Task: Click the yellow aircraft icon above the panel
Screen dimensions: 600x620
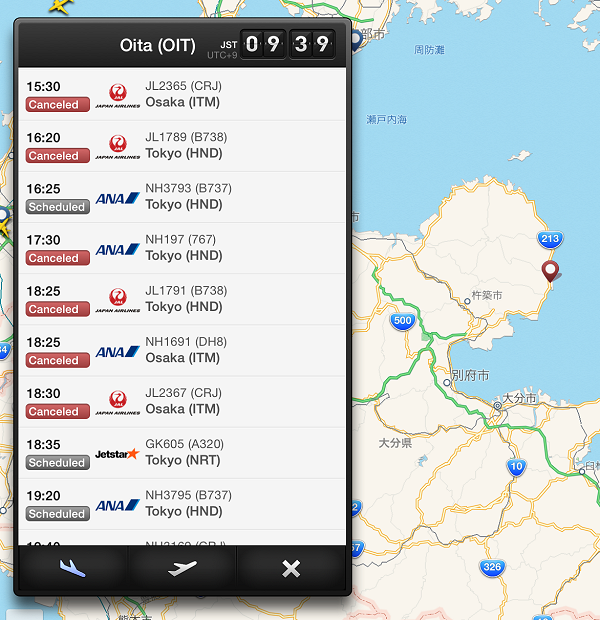Action: tap(60, 6)
